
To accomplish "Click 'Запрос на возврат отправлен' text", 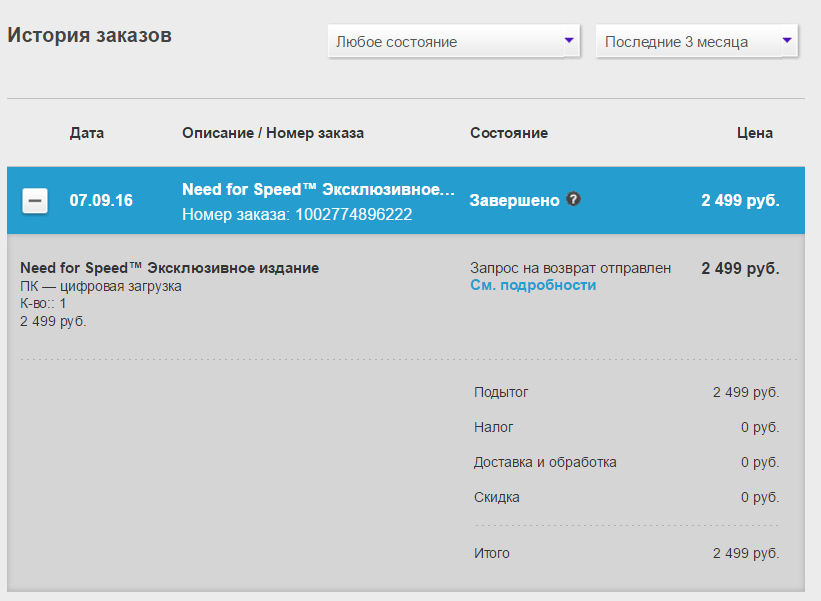I will (570, 268).
